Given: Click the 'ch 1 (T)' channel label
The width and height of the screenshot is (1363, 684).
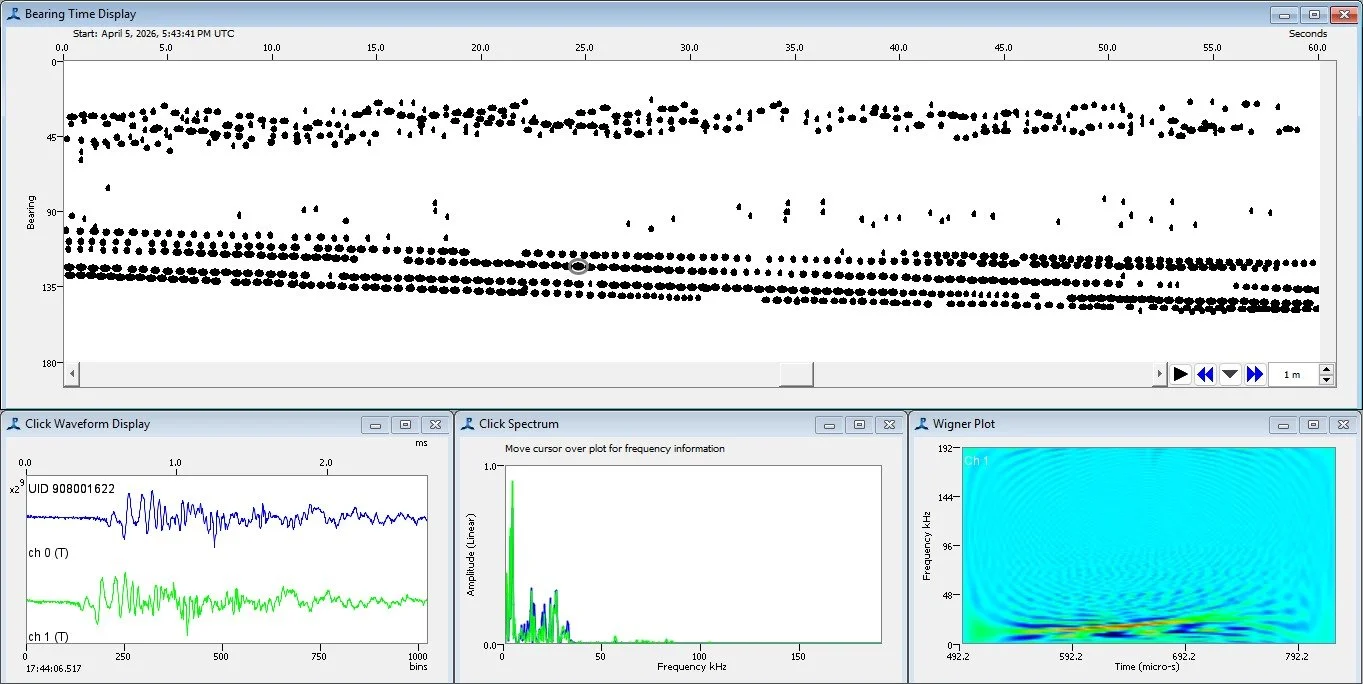Looking at the screenshot, I should 48,636.
